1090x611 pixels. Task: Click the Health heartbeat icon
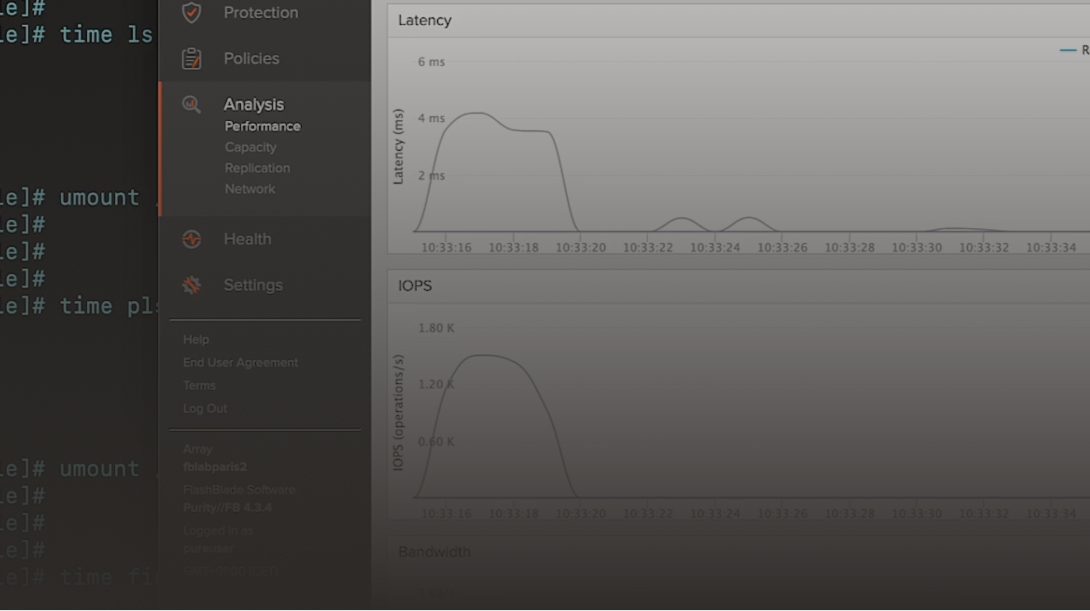191,240
